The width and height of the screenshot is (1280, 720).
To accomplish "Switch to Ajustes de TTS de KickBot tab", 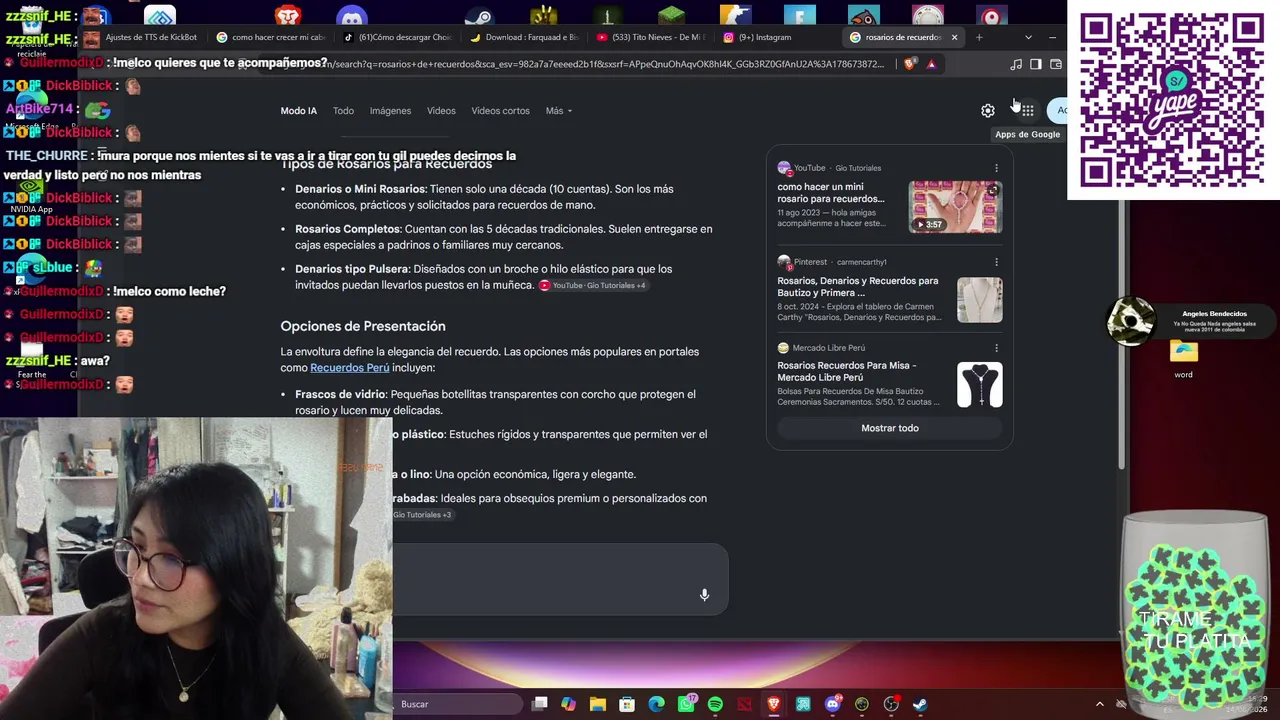I will pos(141,37).
